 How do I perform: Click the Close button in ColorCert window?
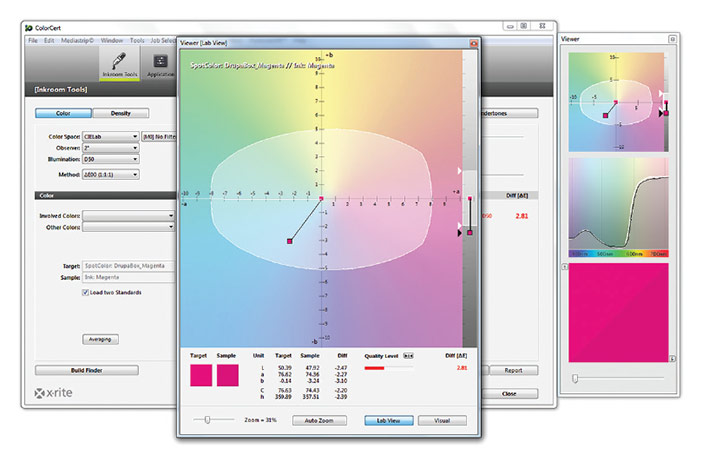coord(509,394)
